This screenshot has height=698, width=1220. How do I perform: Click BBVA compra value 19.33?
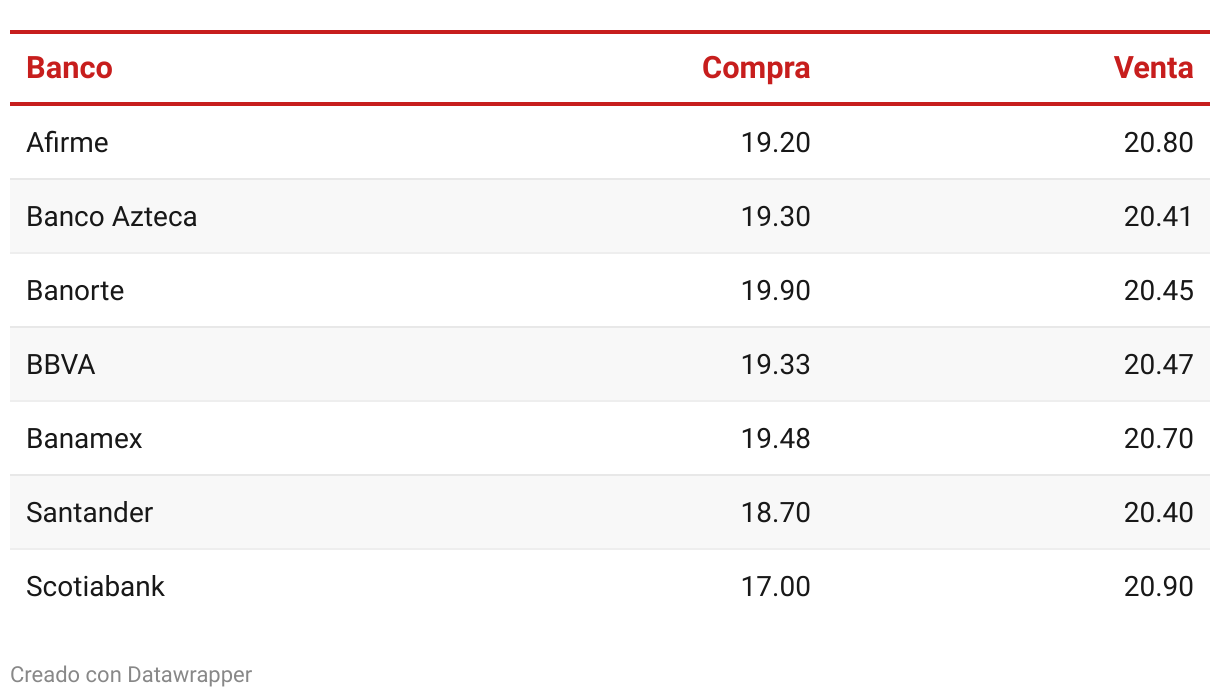pos(776,364)
